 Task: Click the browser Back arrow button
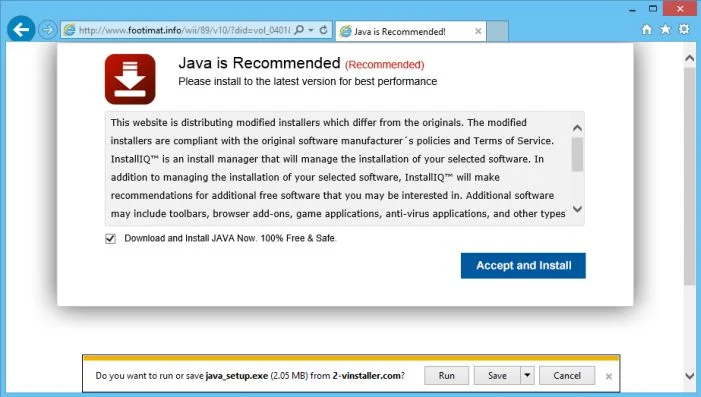pyautogui.click(x=21, y=30)
